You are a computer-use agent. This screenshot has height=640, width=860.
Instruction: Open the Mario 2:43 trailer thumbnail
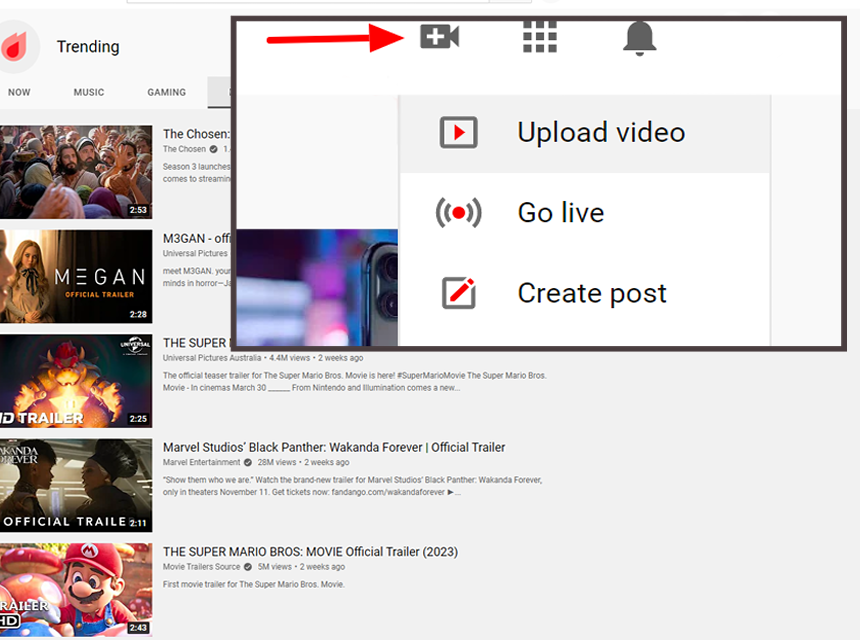click(x=76, y=590)
